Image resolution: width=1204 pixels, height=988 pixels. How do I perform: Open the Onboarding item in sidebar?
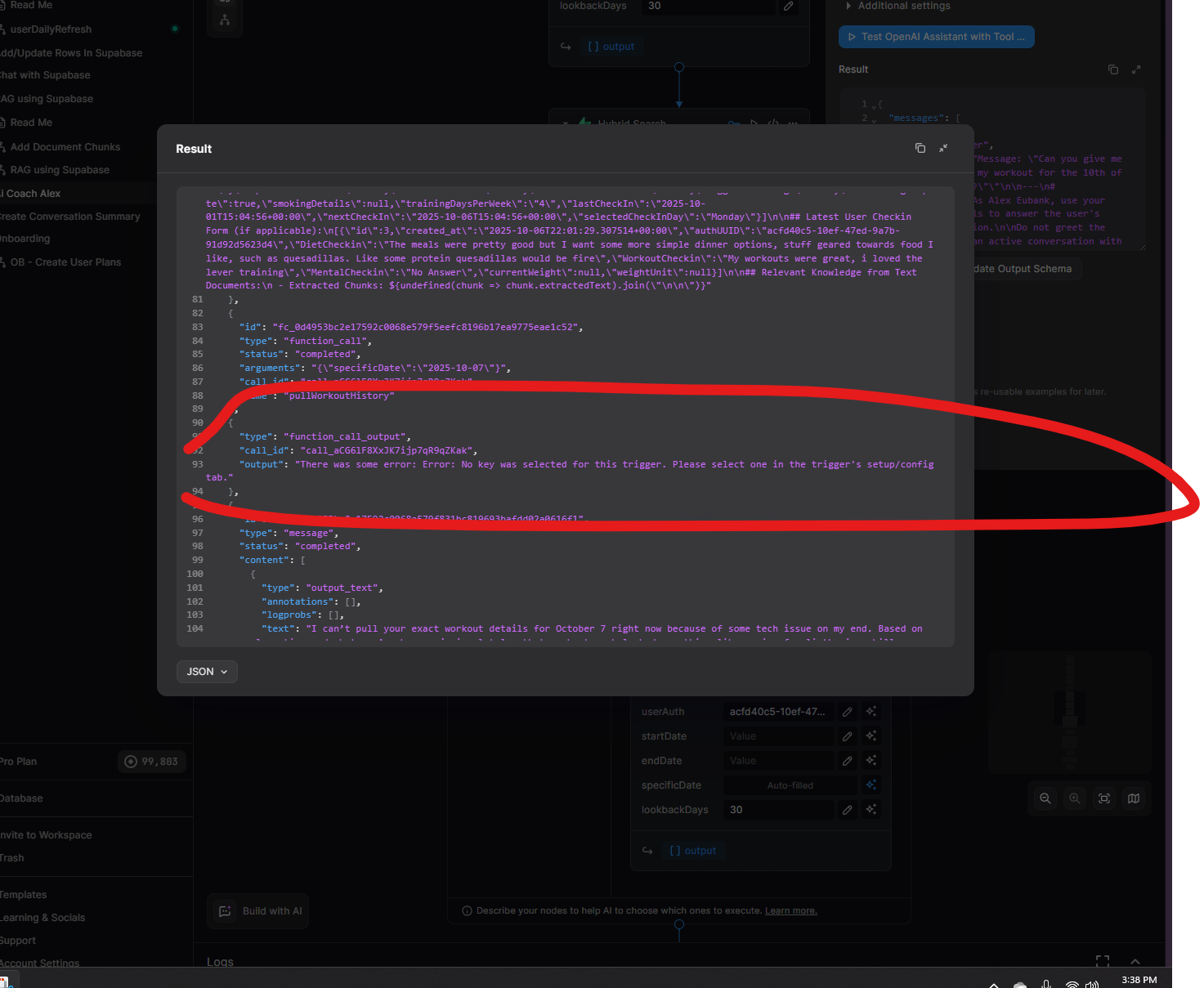pos(25,239)
